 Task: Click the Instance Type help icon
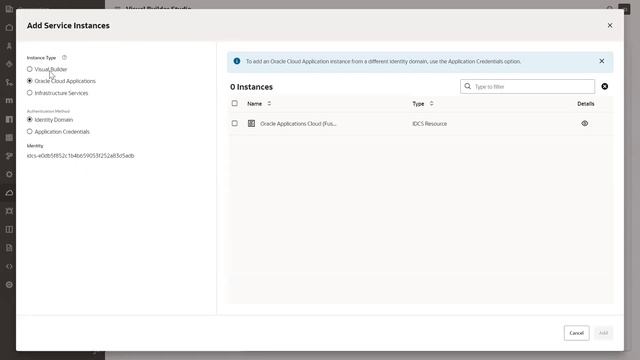point(64,58)
